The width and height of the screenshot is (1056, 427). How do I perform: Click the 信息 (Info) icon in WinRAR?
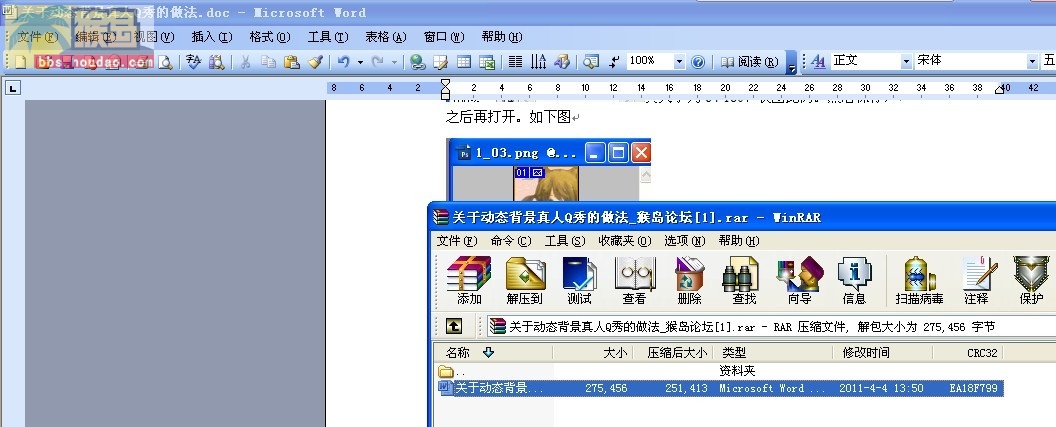click(x=854, y=280)
